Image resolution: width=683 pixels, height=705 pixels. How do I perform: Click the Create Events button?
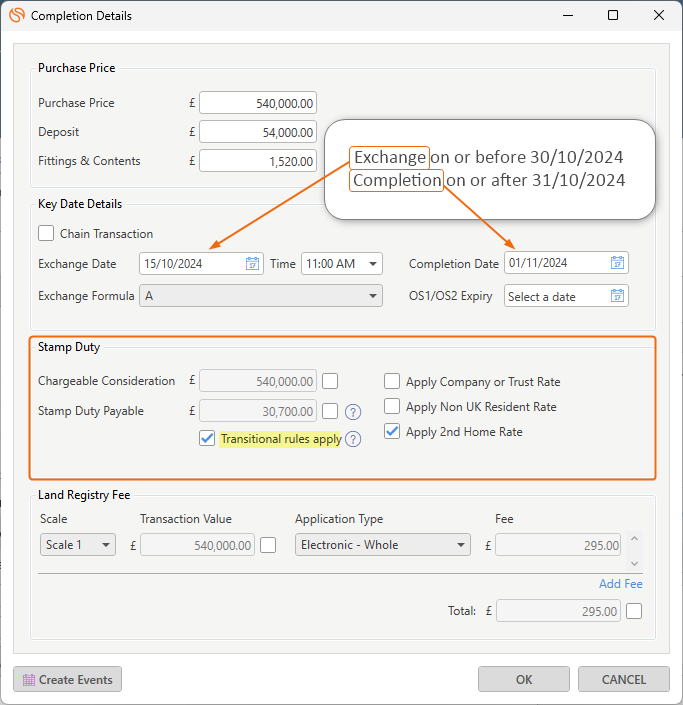(67, 679)
